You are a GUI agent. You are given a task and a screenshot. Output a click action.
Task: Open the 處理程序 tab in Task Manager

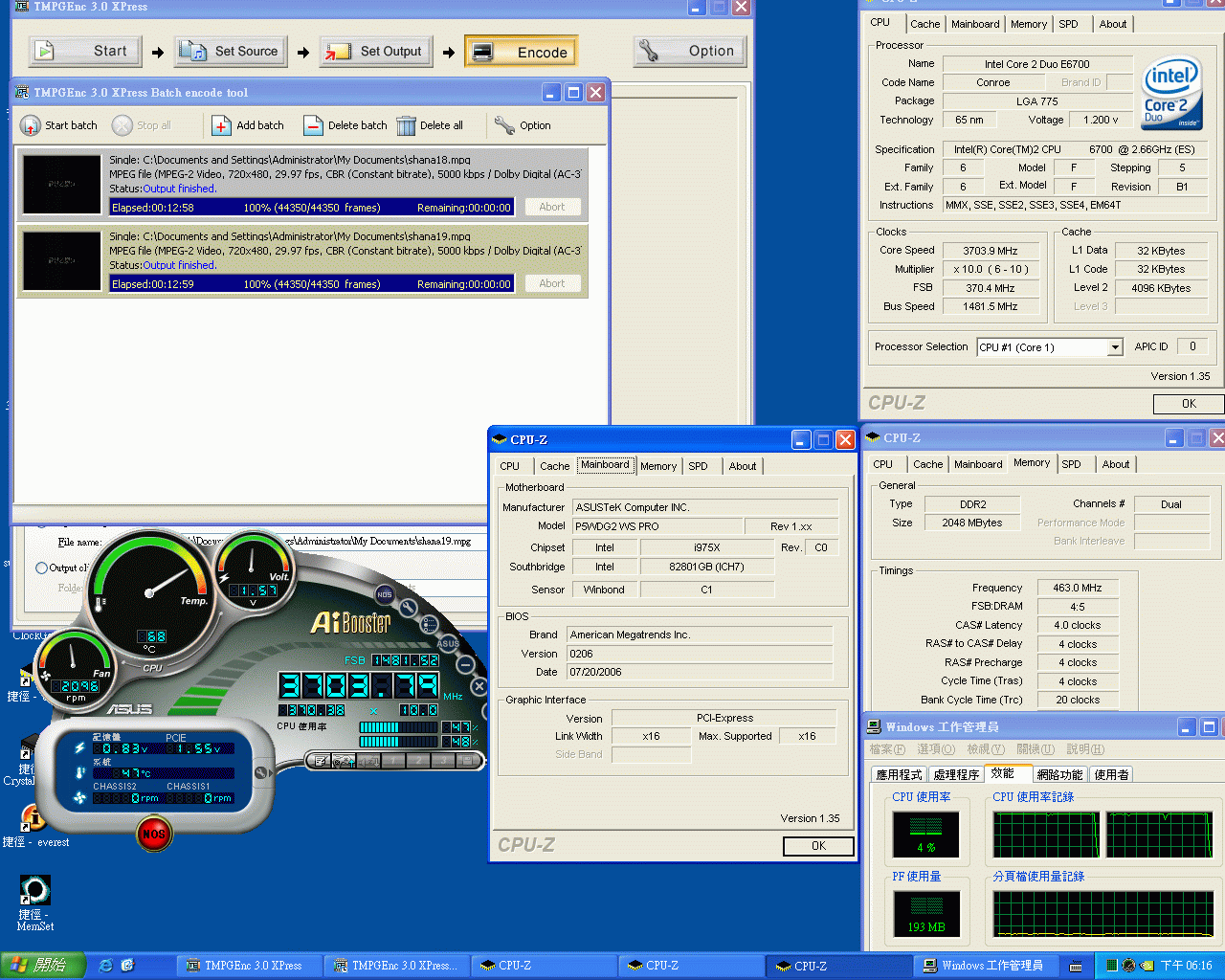956,774
